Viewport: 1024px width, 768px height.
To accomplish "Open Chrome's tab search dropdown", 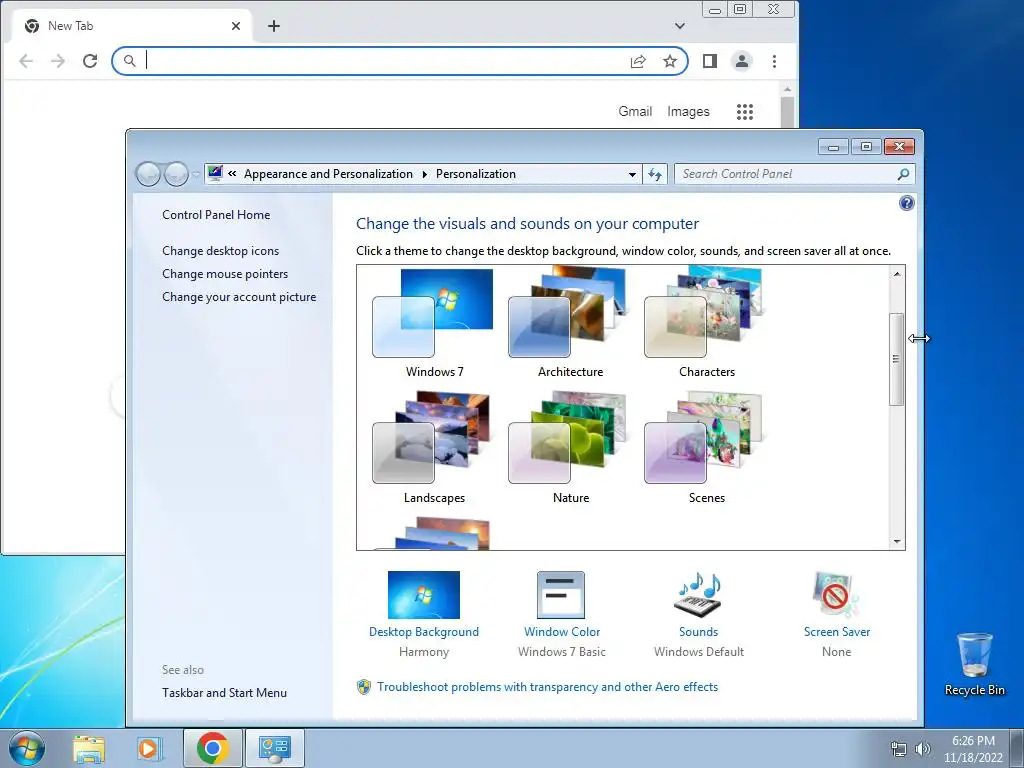I will (680, 26).
